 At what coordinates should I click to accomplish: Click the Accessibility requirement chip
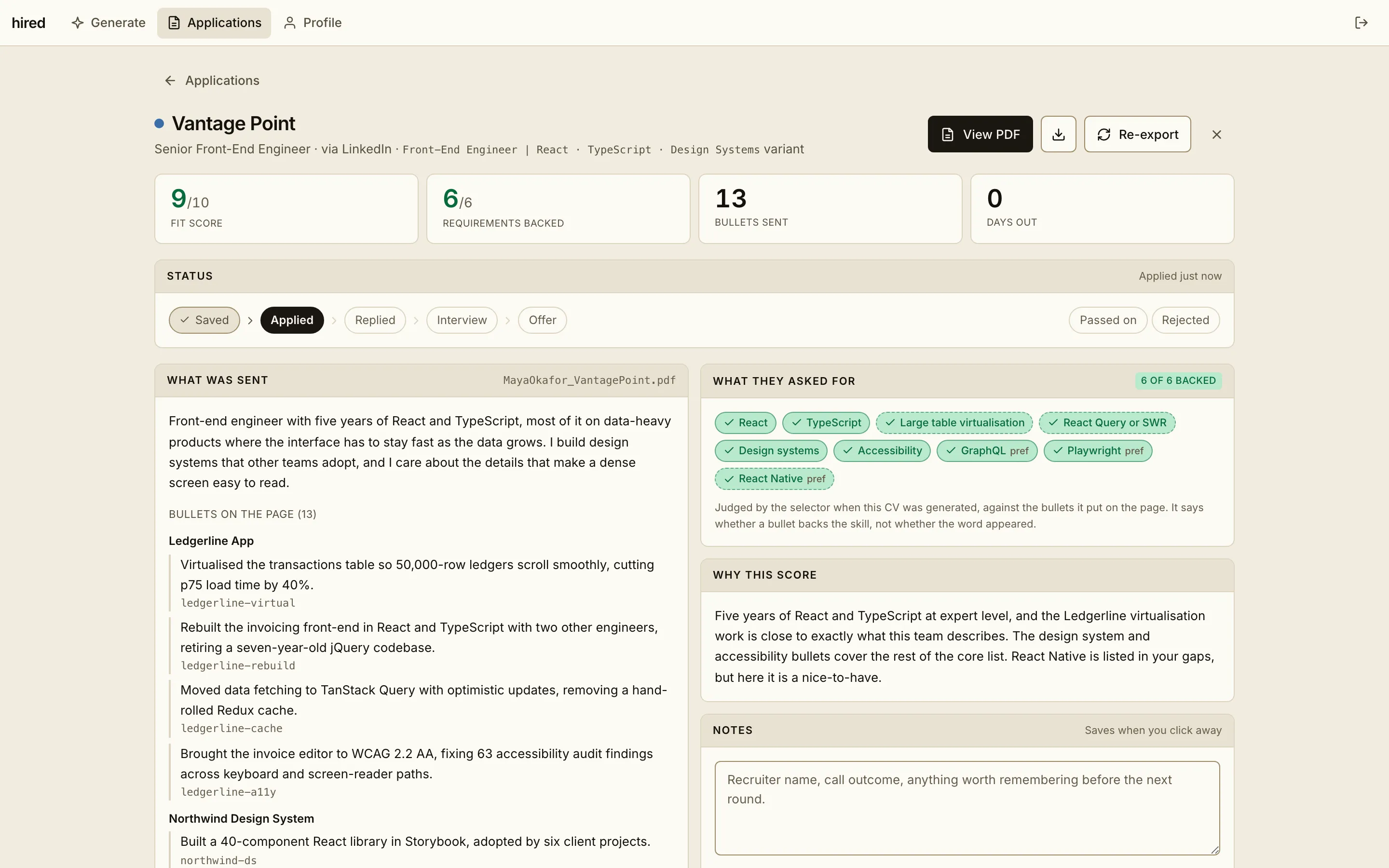point(882,451)
